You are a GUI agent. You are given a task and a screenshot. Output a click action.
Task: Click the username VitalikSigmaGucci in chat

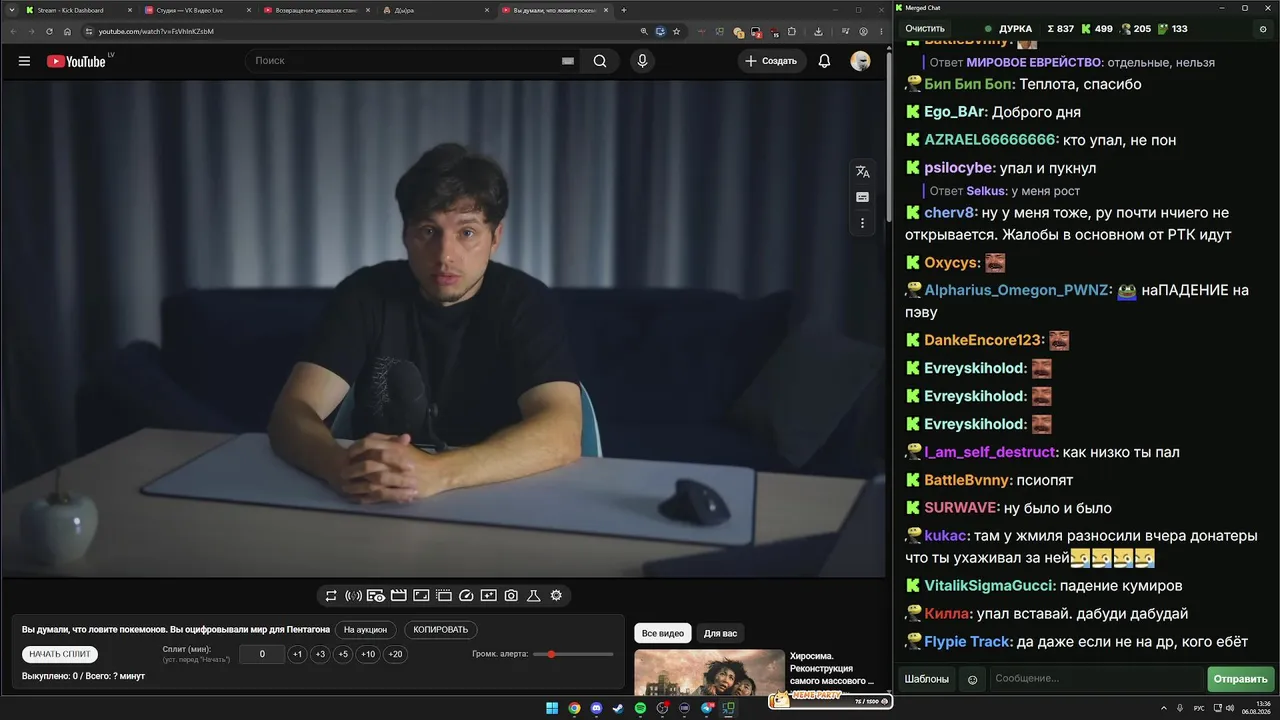coord(989,586)
